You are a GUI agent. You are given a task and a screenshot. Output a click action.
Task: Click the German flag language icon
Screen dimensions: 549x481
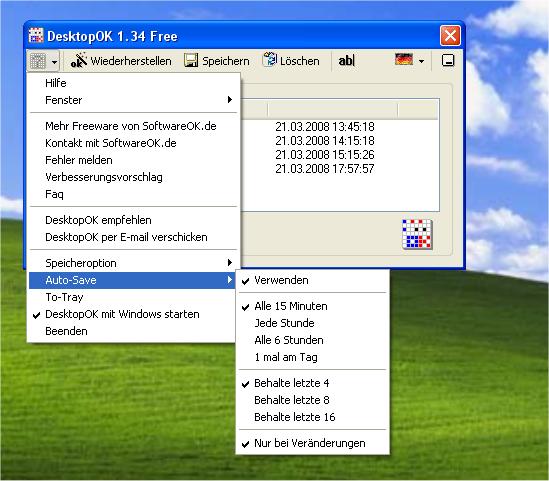[x=404, y=60]
